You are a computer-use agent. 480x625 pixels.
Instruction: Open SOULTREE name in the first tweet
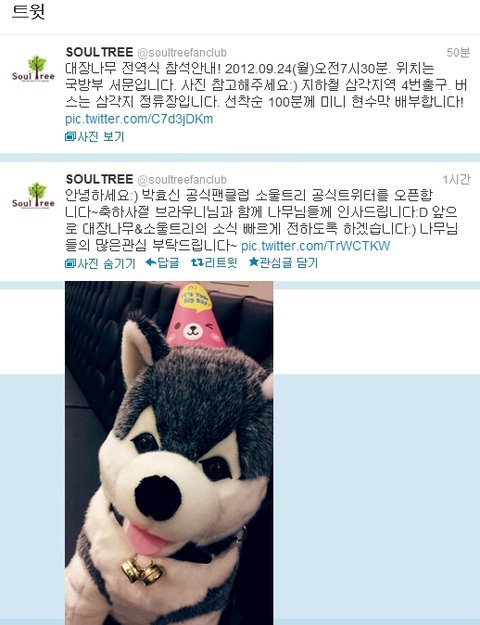pyautogui.click(x=99, y=52)
